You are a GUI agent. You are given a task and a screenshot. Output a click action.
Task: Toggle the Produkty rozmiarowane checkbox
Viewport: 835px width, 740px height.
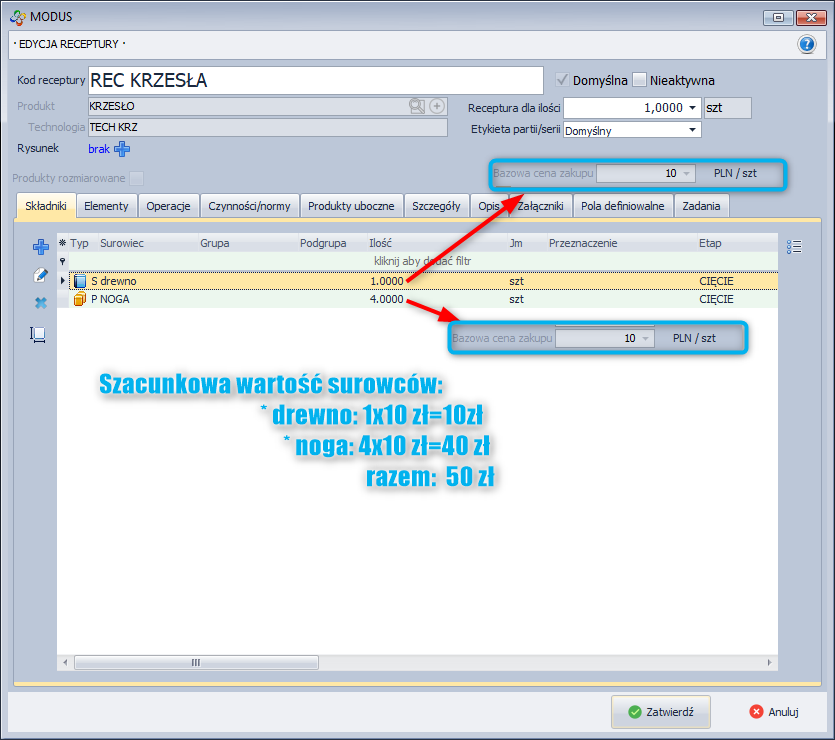tap(137, 178)
